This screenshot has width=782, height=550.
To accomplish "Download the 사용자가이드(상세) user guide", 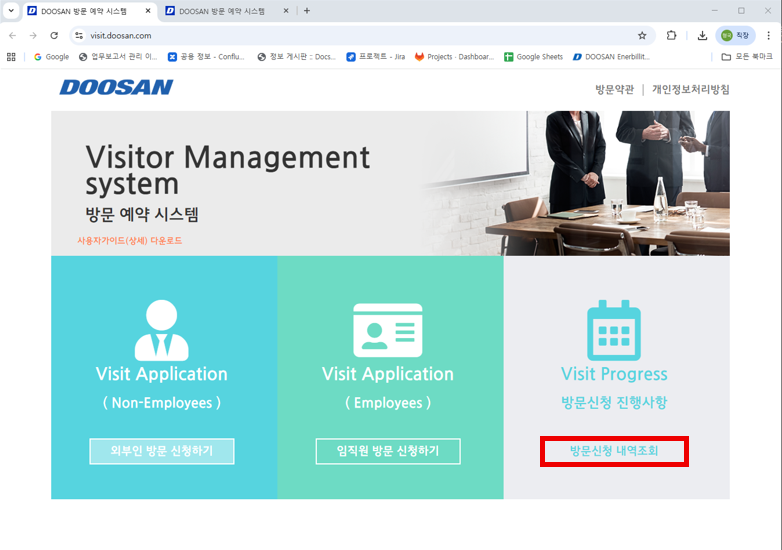I will point(130,241).
